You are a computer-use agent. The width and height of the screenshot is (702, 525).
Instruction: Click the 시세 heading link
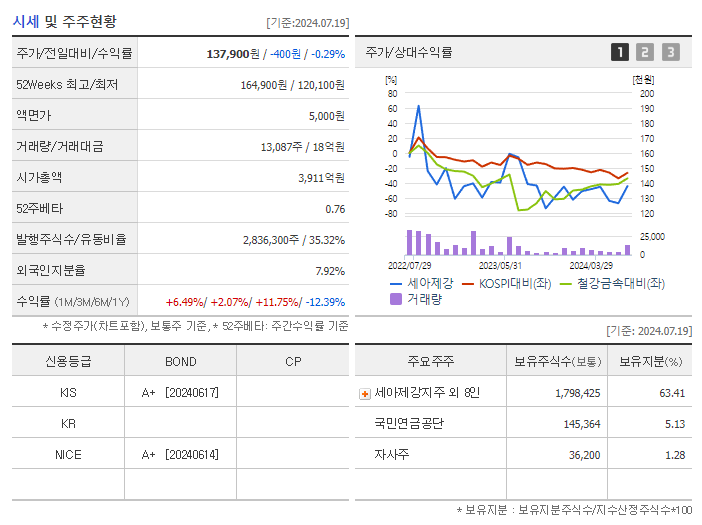[26, 21]
